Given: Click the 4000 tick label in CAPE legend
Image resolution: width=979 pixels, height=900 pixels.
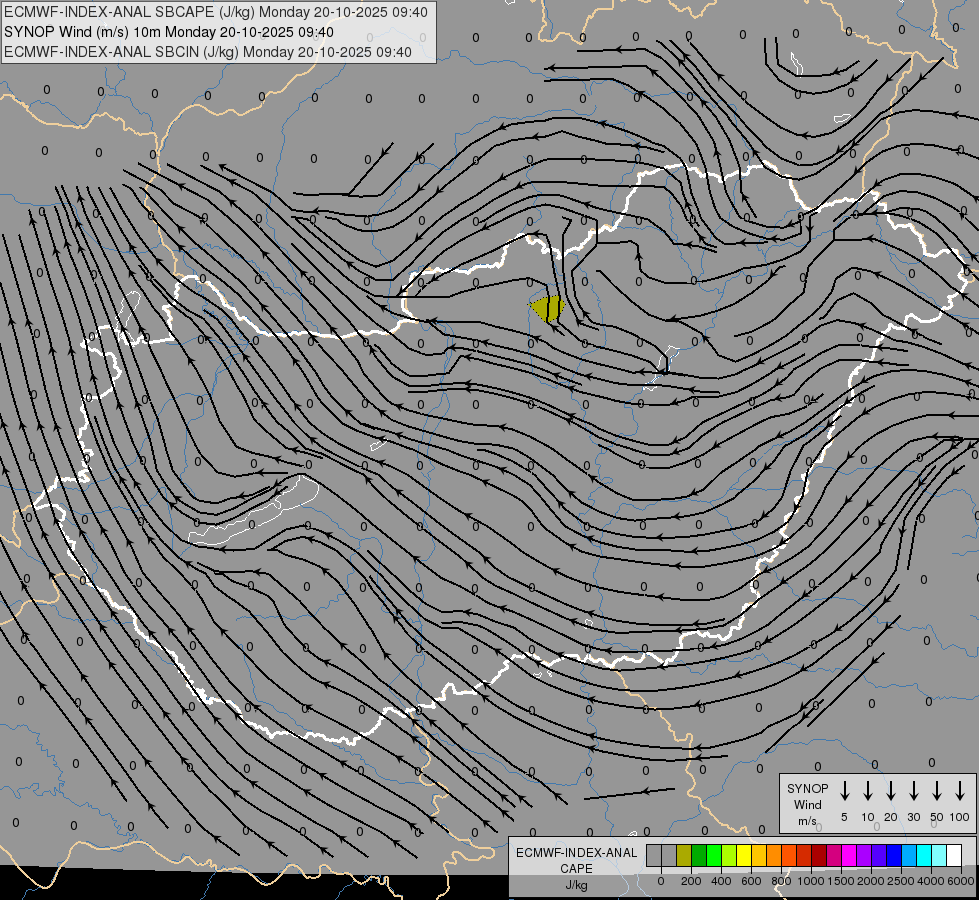Looking at the screenshot, I should [x=932, y=881].
